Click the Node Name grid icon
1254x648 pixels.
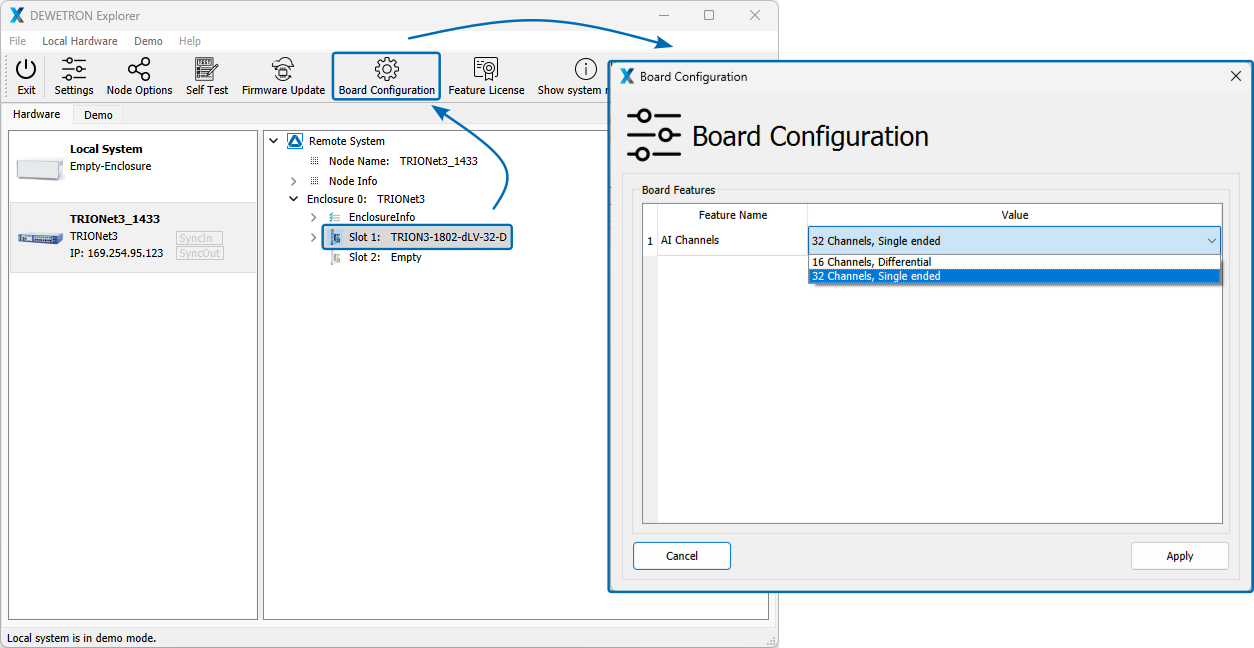coord(314,161)
